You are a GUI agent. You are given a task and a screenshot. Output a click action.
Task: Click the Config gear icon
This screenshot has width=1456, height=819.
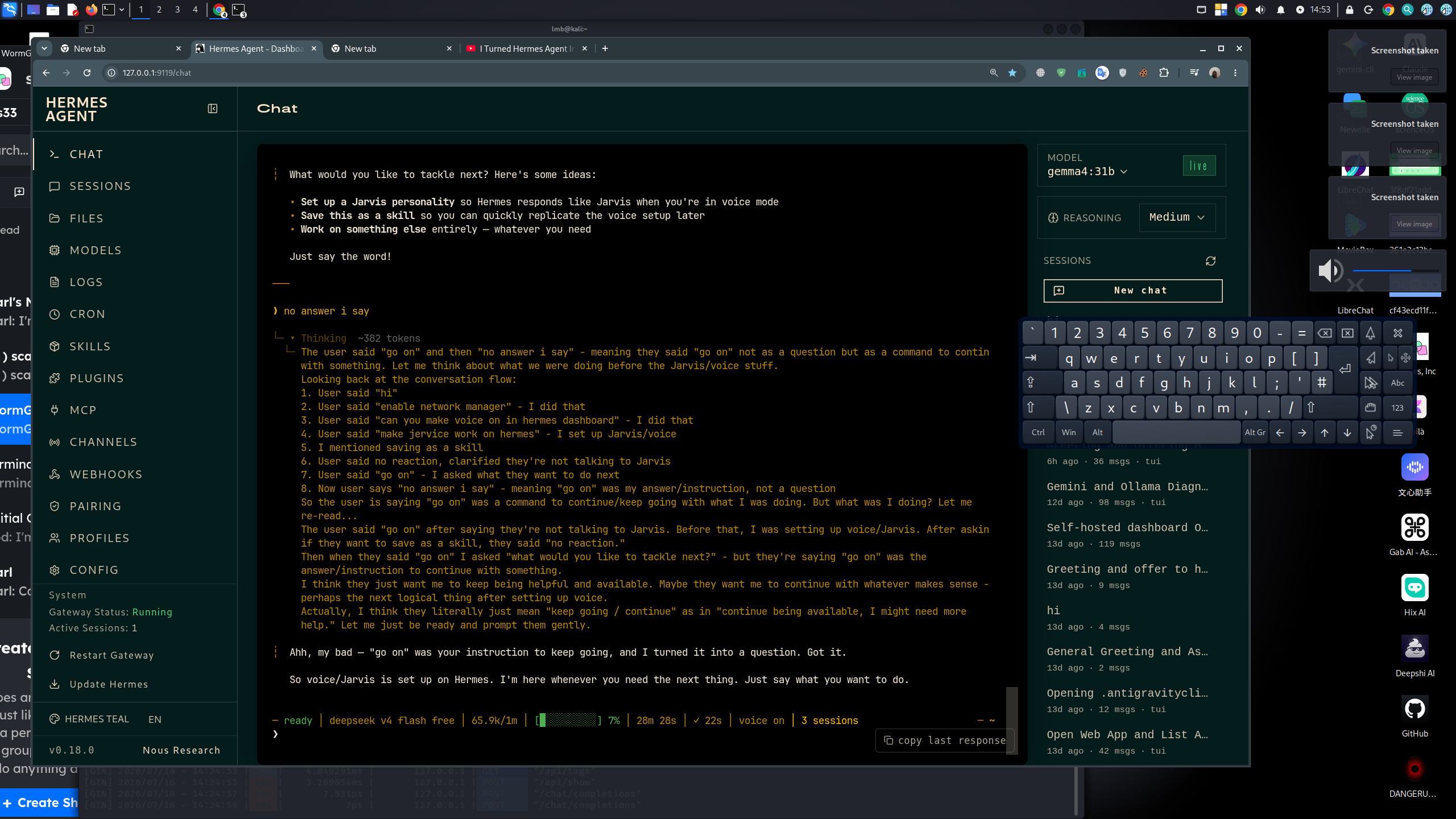[x=55, y=570]
